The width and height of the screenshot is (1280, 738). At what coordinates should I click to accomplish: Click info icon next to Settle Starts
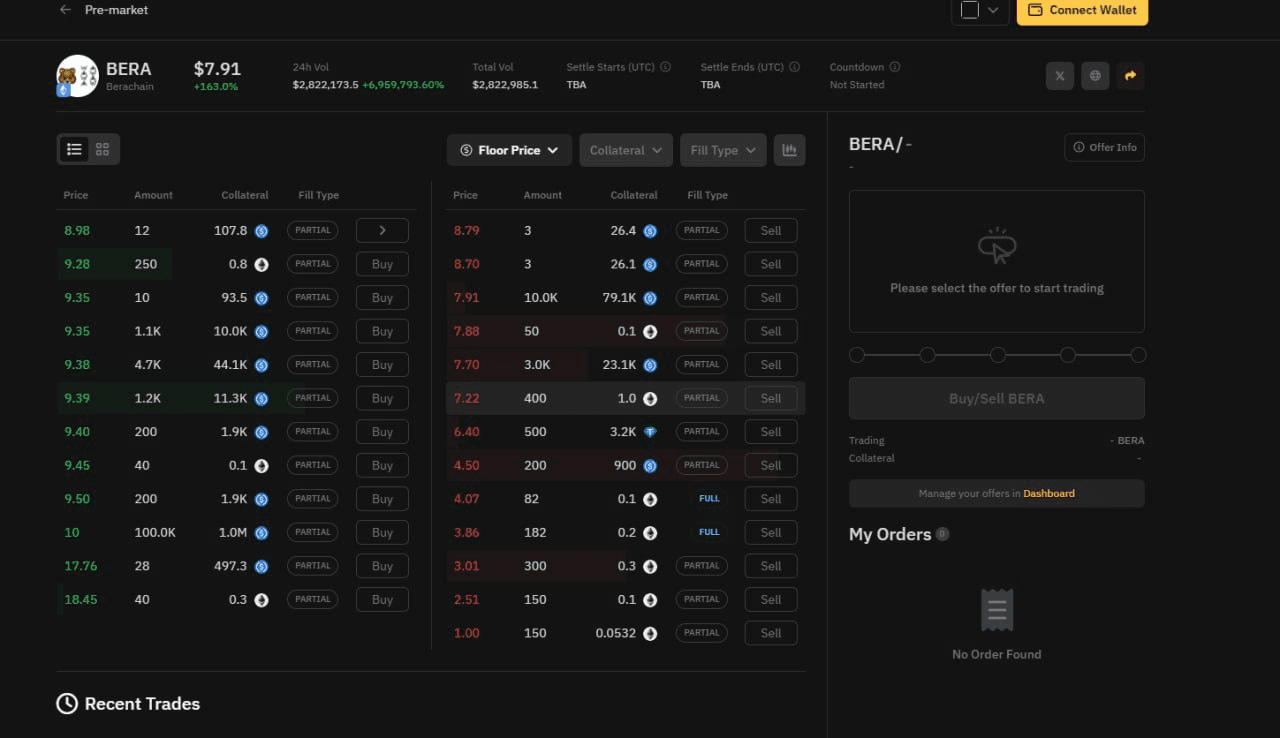[666, 67]
